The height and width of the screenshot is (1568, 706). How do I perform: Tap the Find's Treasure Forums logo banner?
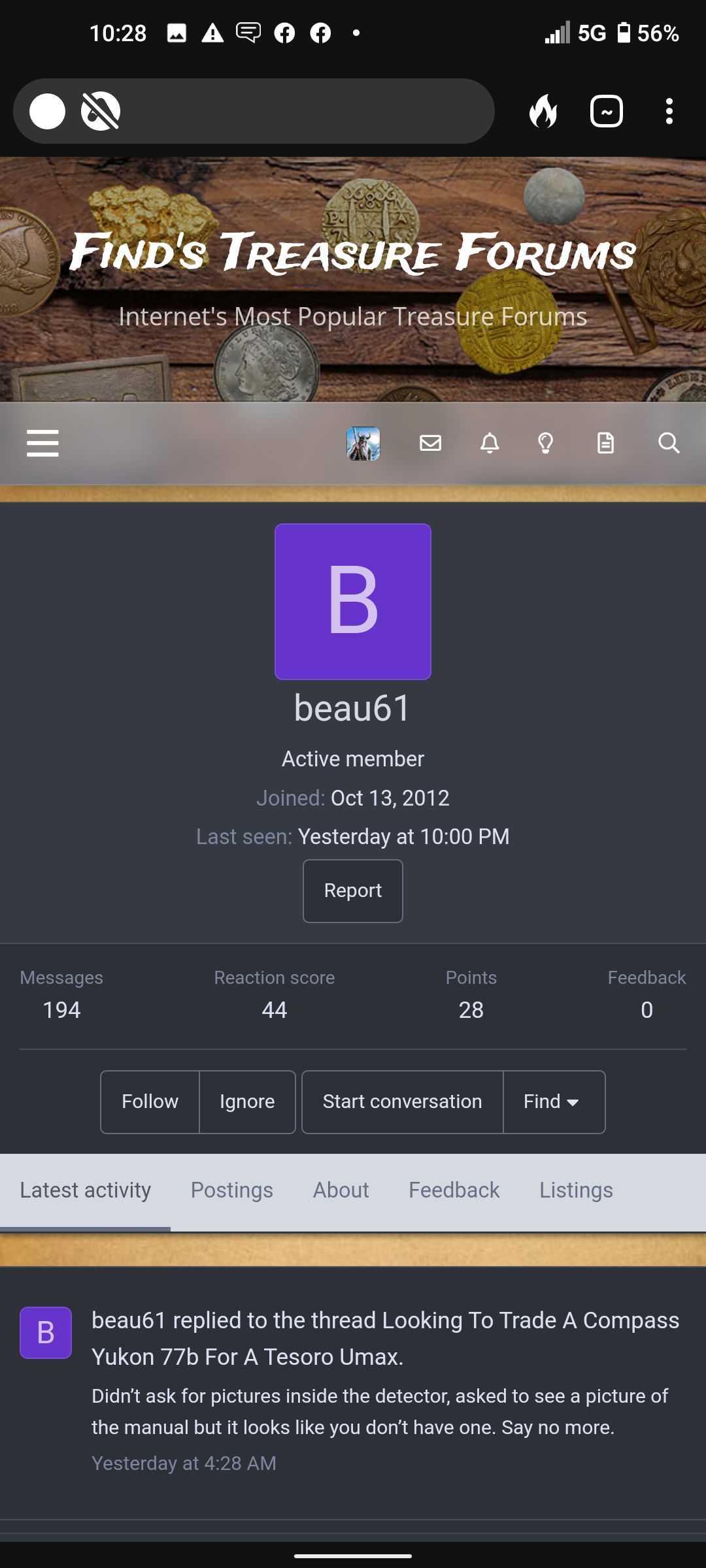tap(353, 253)
